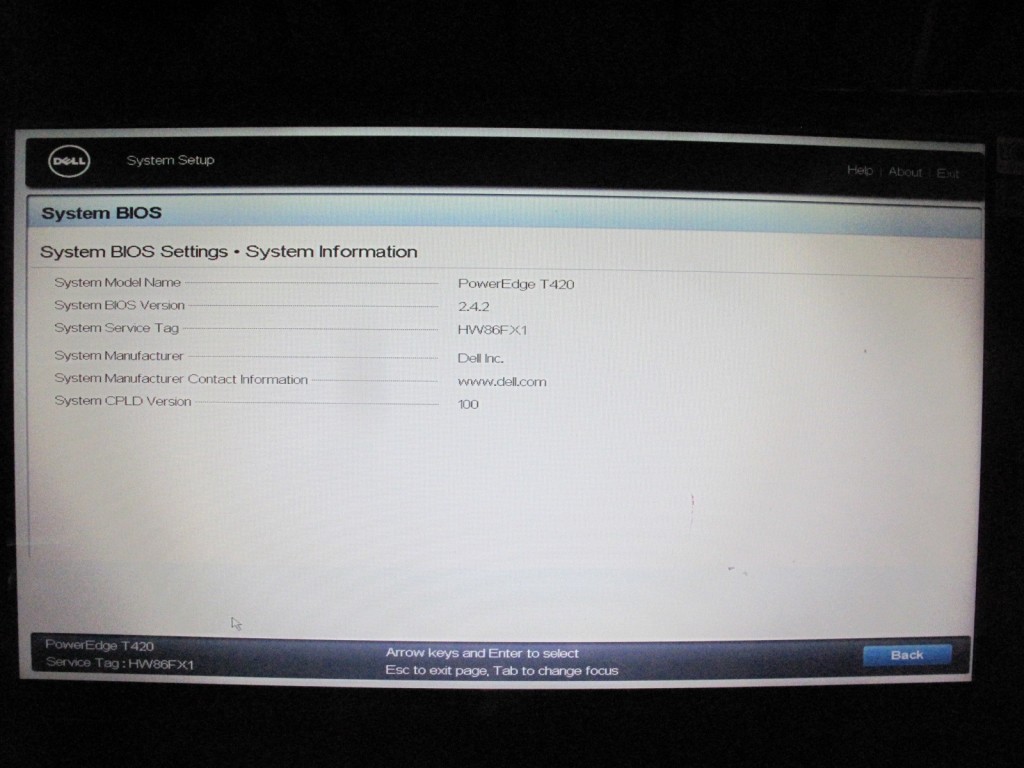
Task: Select the System BIOS Version label
Action: coord(119,305)
